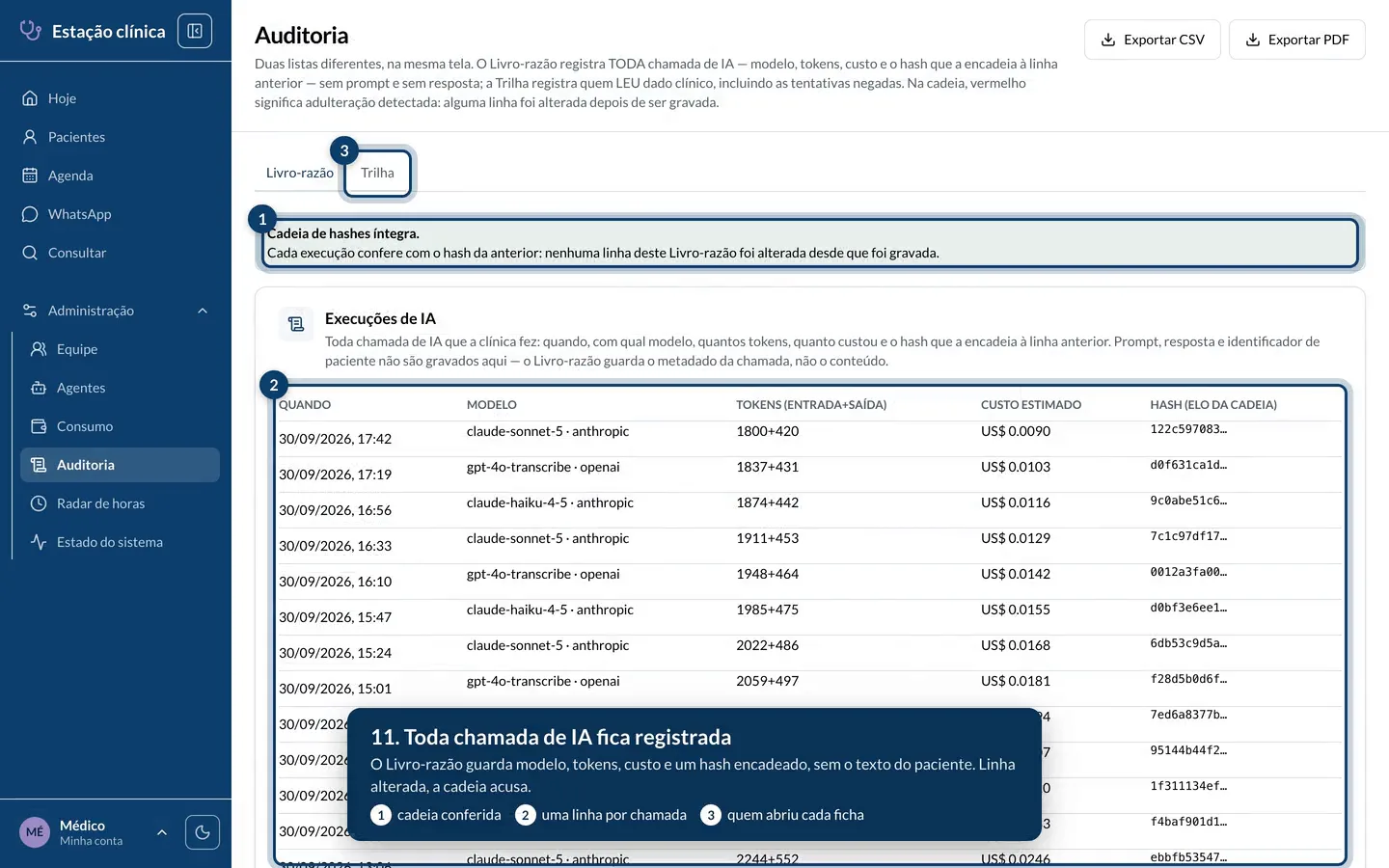1389x868 pixels.
Task: Click timestamp 30/09/2026, 15:01
Action: [335, 689]
